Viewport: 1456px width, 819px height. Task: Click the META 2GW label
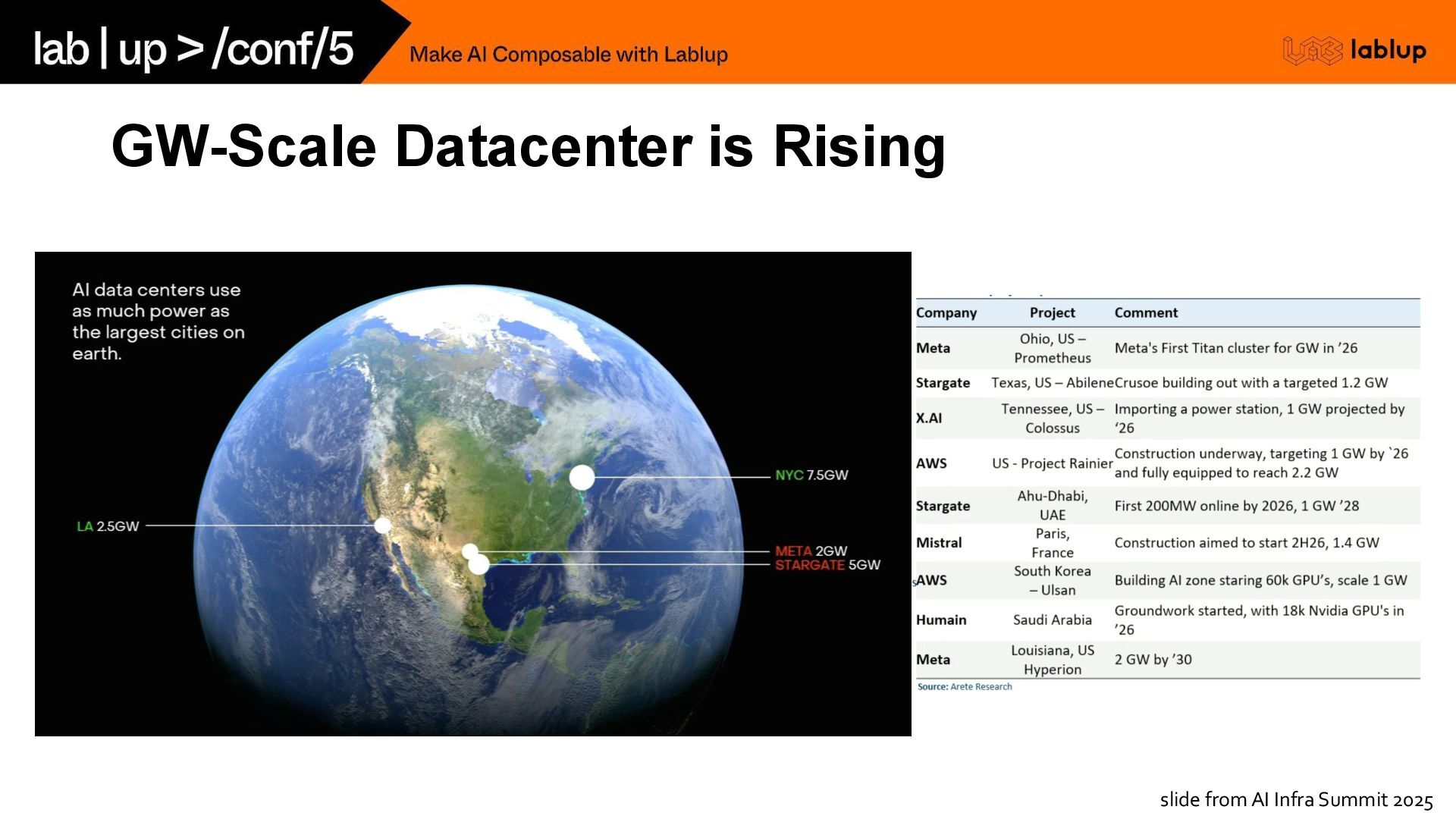811,551
